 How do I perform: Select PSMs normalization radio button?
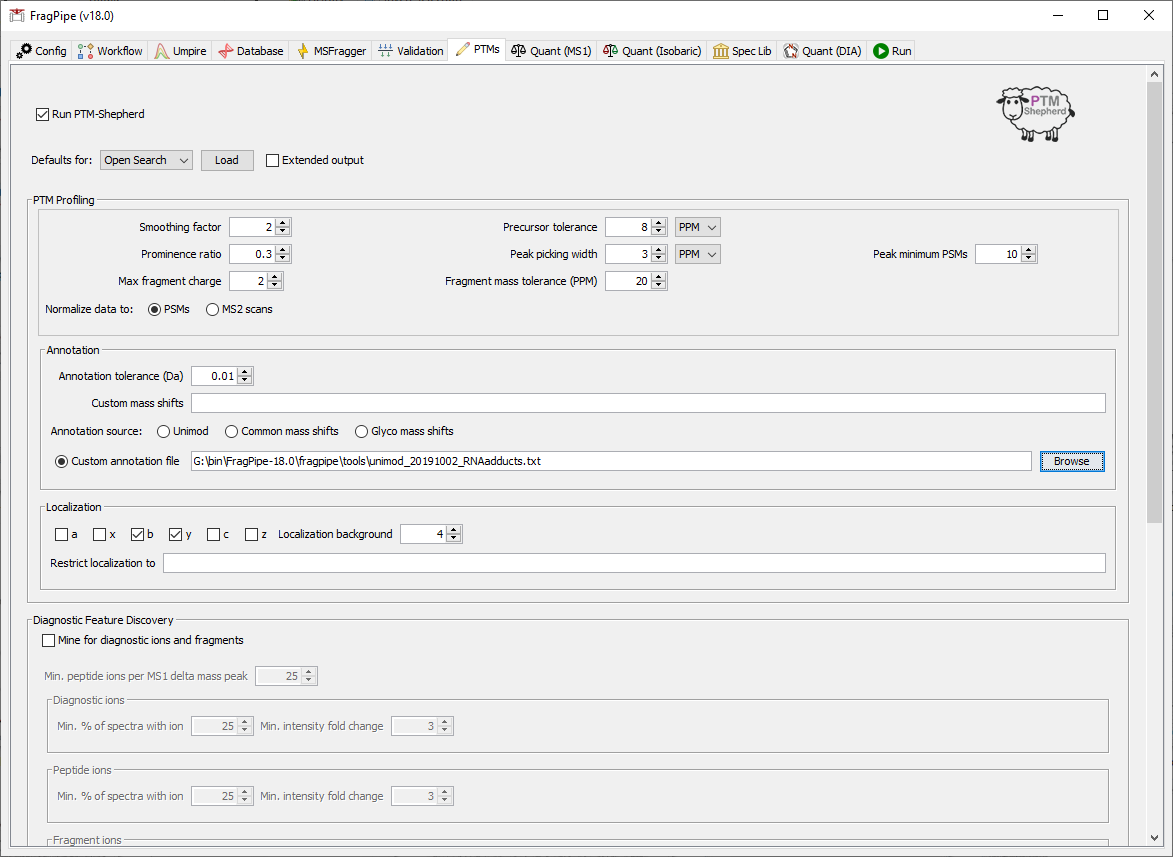click(154, 310)
